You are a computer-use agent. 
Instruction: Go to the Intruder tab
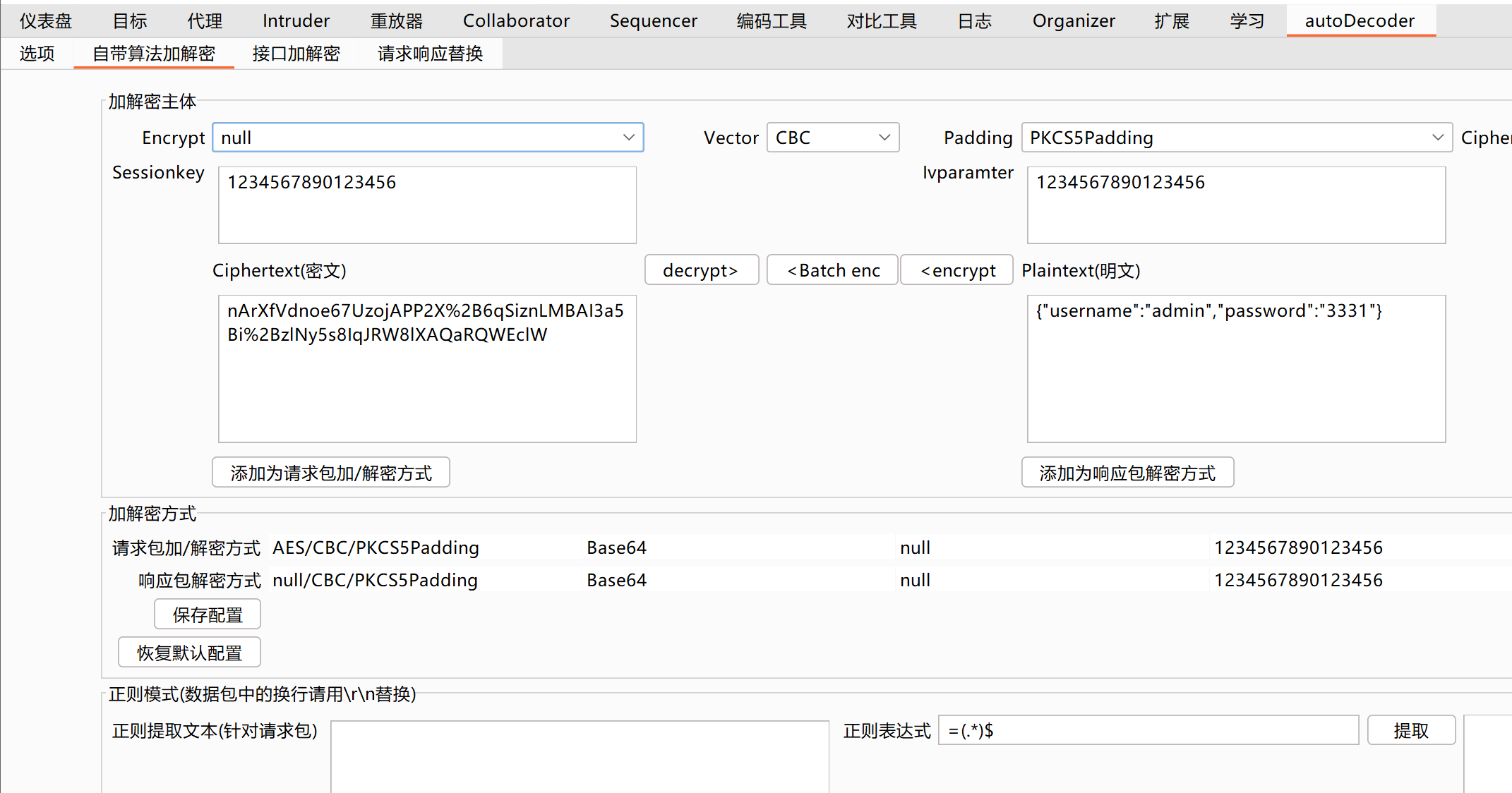pos(296,20)
